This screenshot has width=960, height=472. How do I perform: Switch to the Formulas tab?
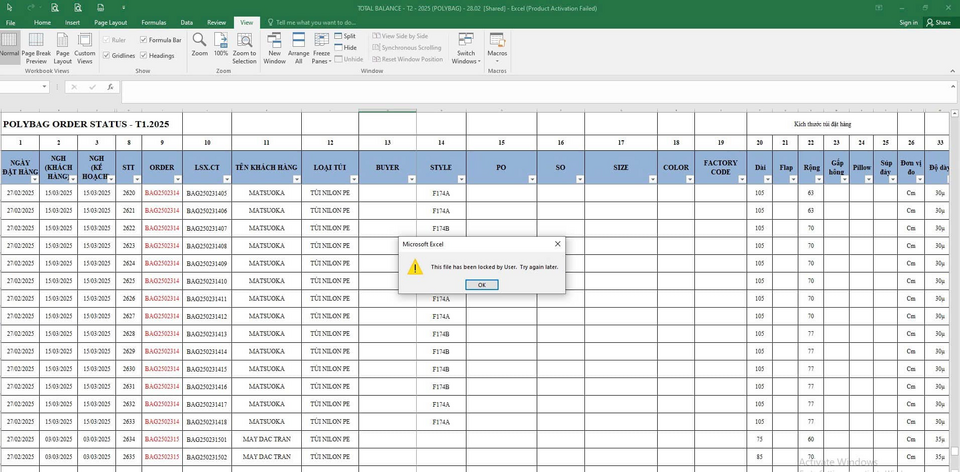154,23
